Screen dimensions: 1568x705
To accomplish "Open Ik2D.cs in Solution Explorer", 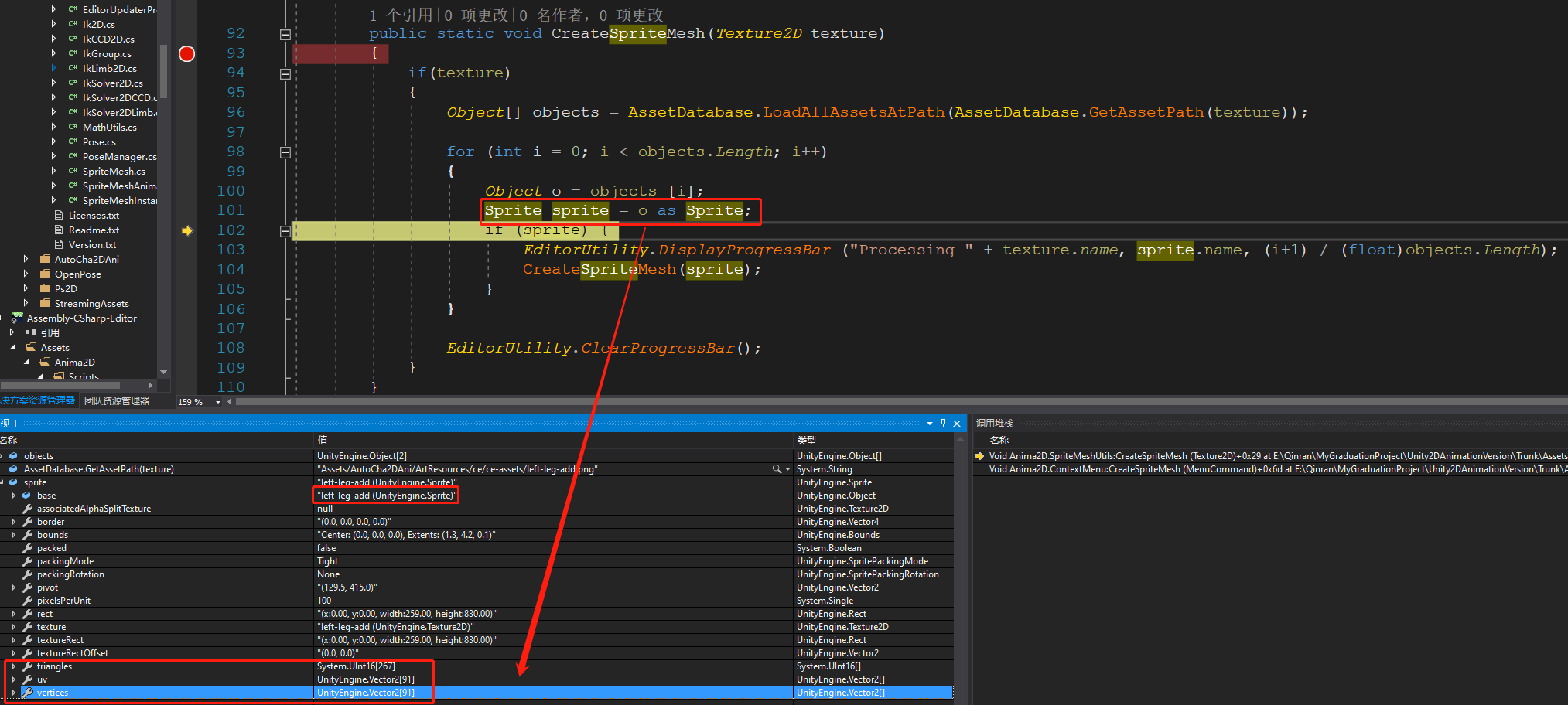I will point(98,24).
